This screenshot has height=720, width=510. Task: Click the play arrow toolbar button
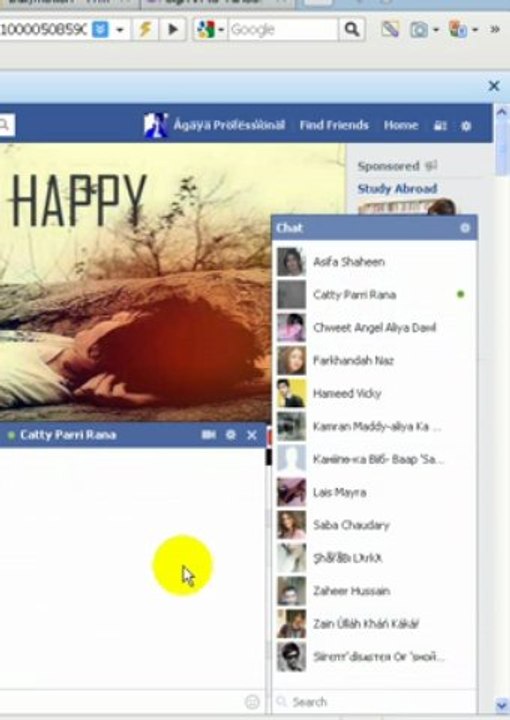tap(173, 29)
